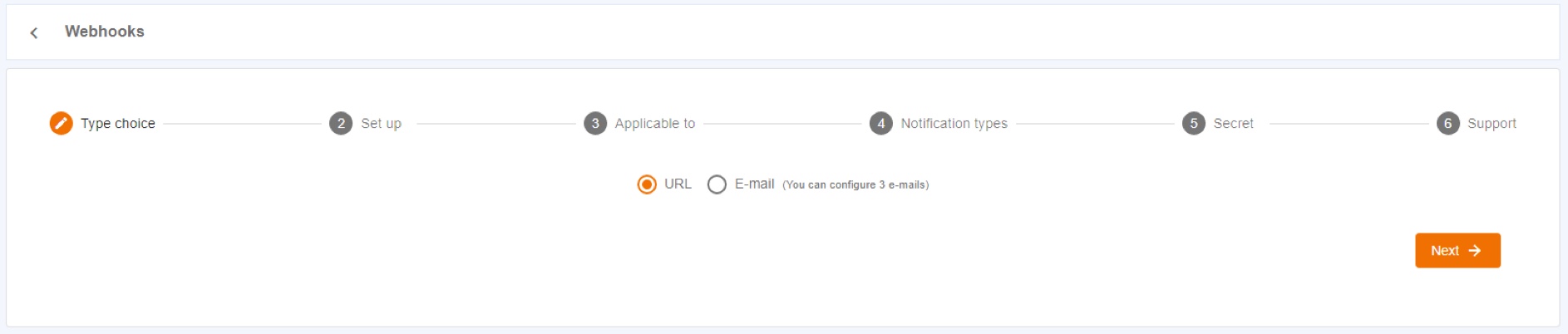Select the step 3 circle icon
Image resolution: width=1568 pixels, height=334 pixels.
(595, 123)
